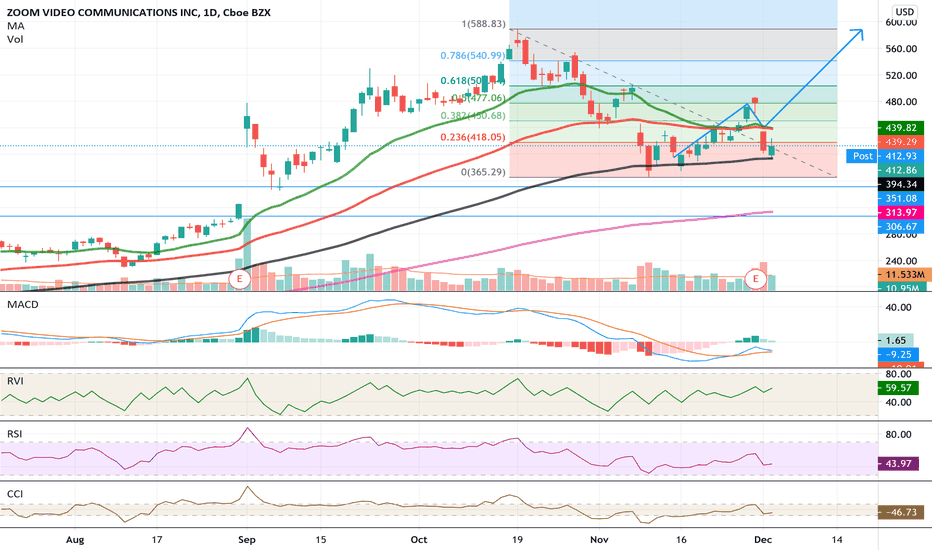Click the Aug date on time axis
This screenshot has width=932, height=550.
(75, 540)
